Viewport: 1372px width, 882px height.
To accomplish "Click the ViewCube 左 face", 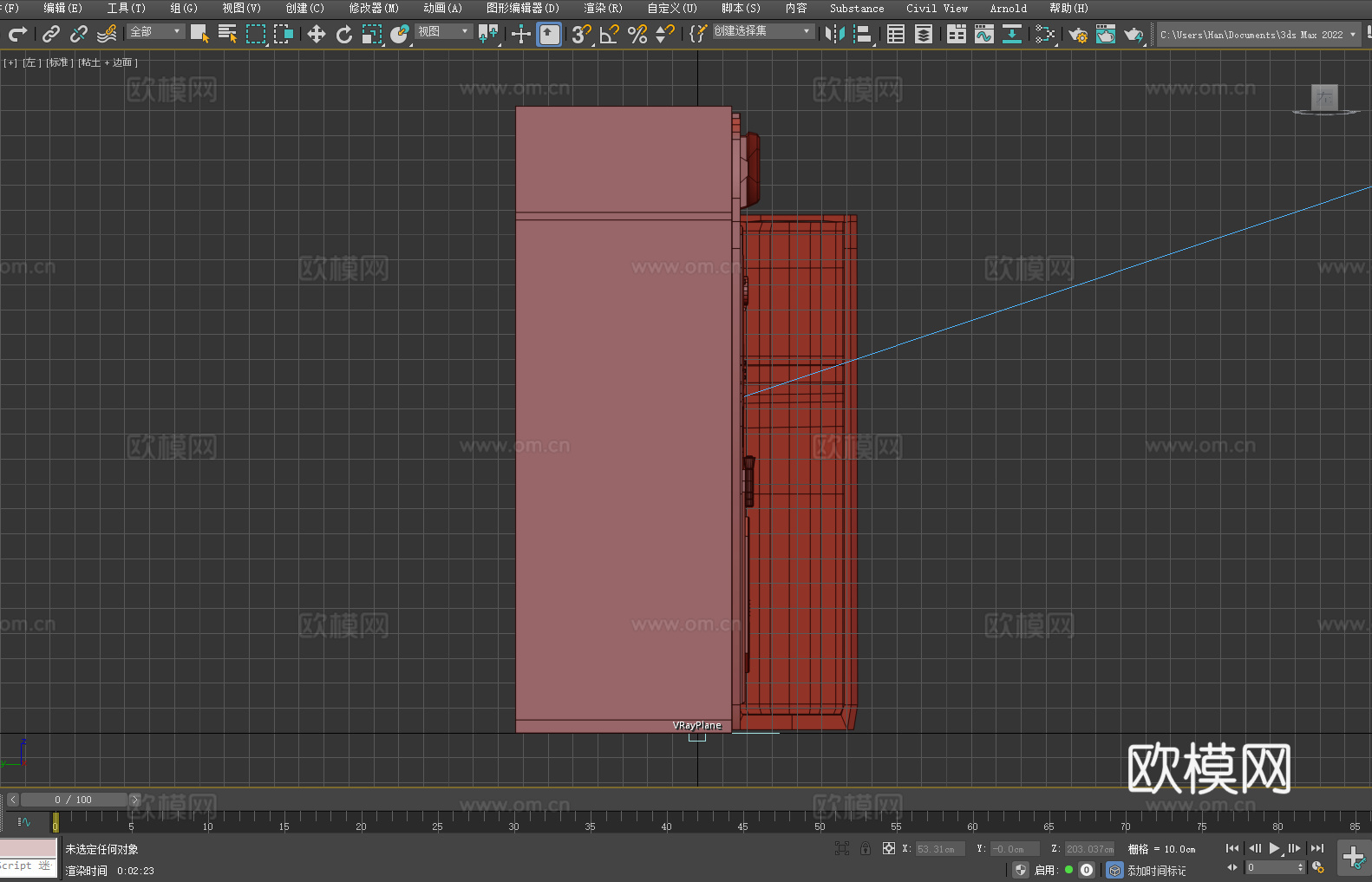I will (1324, 98).
